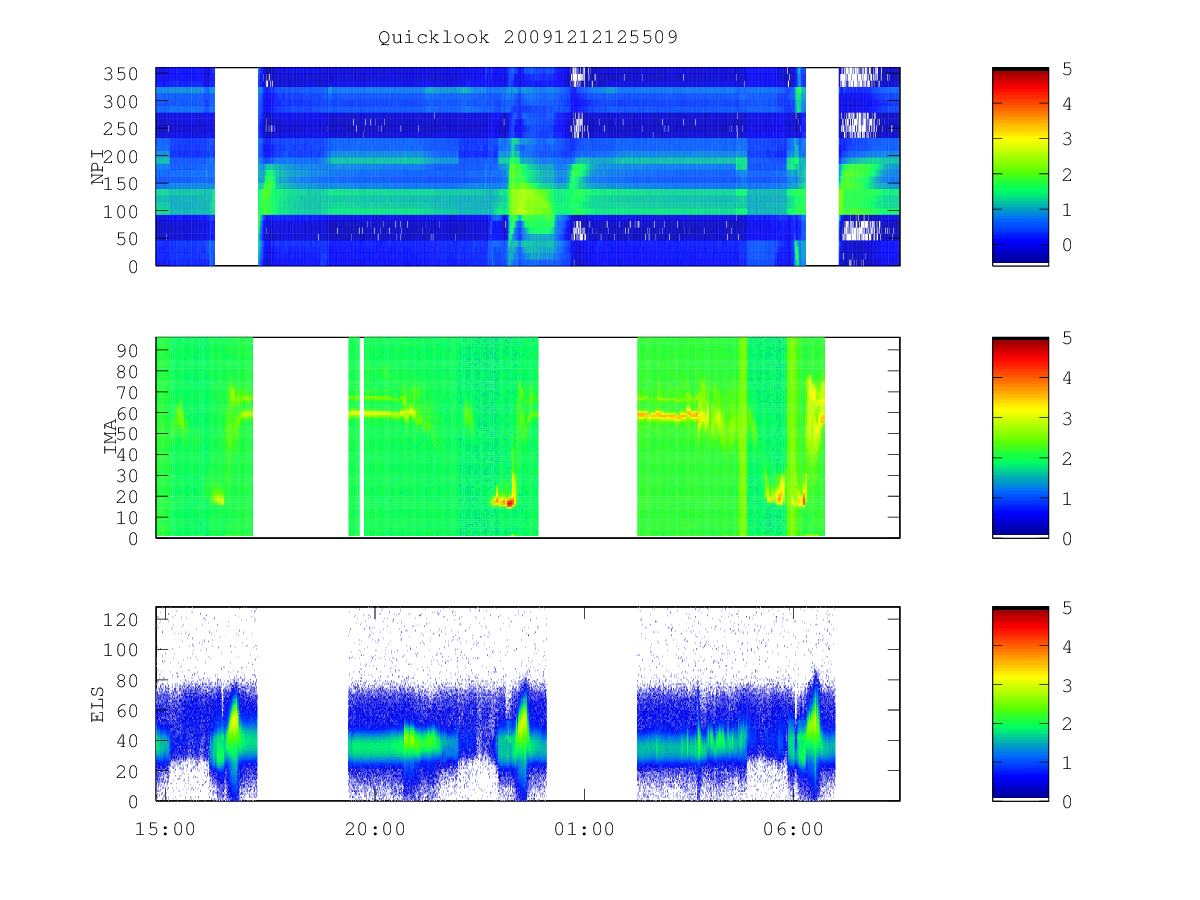This screenshot has width=1200, height=900.
Task: Click the 350 tick on NPI axis
Action: click(x=120, y=74)
